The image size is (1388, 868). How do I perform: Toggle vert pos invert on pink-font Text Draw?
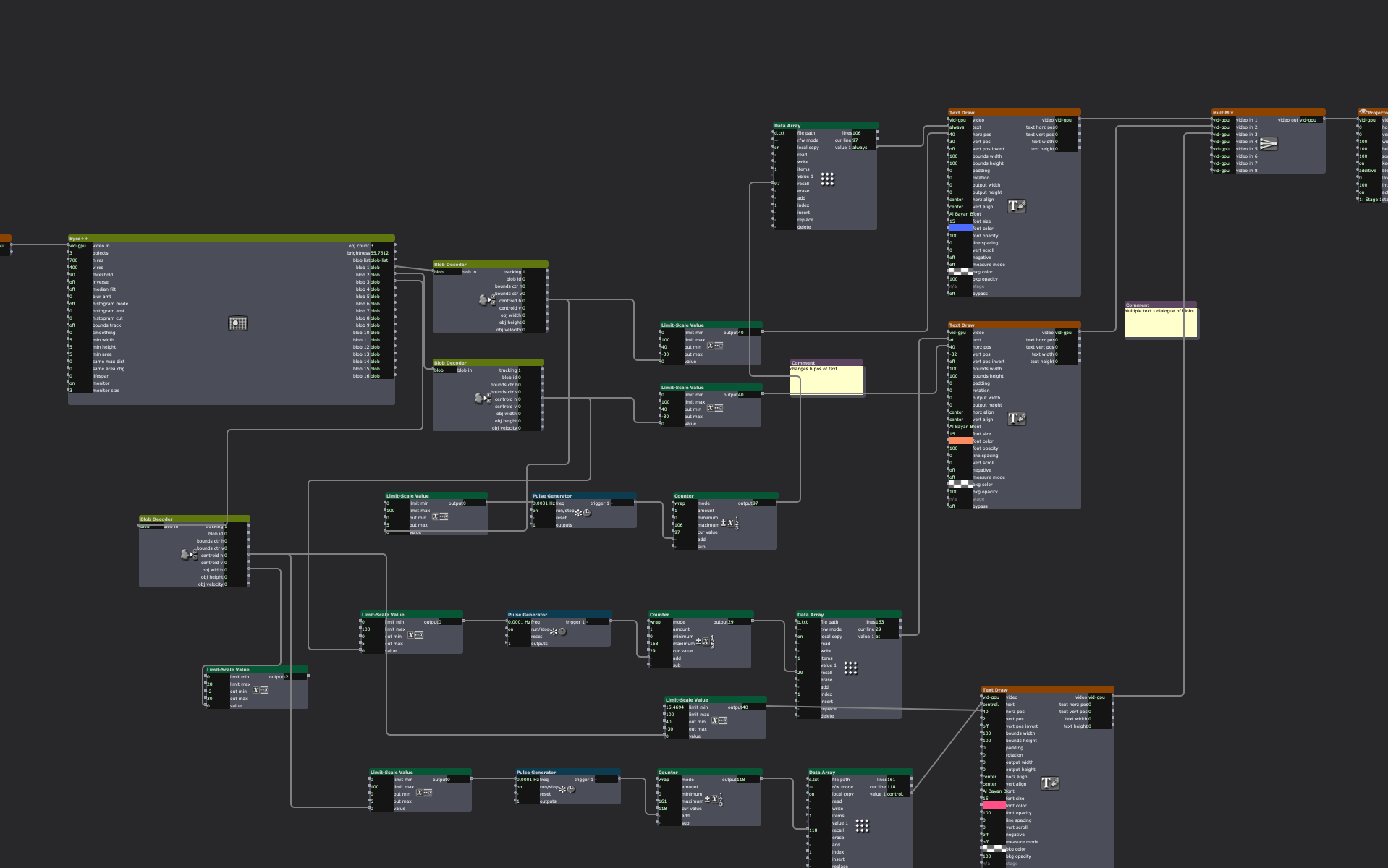994,726
